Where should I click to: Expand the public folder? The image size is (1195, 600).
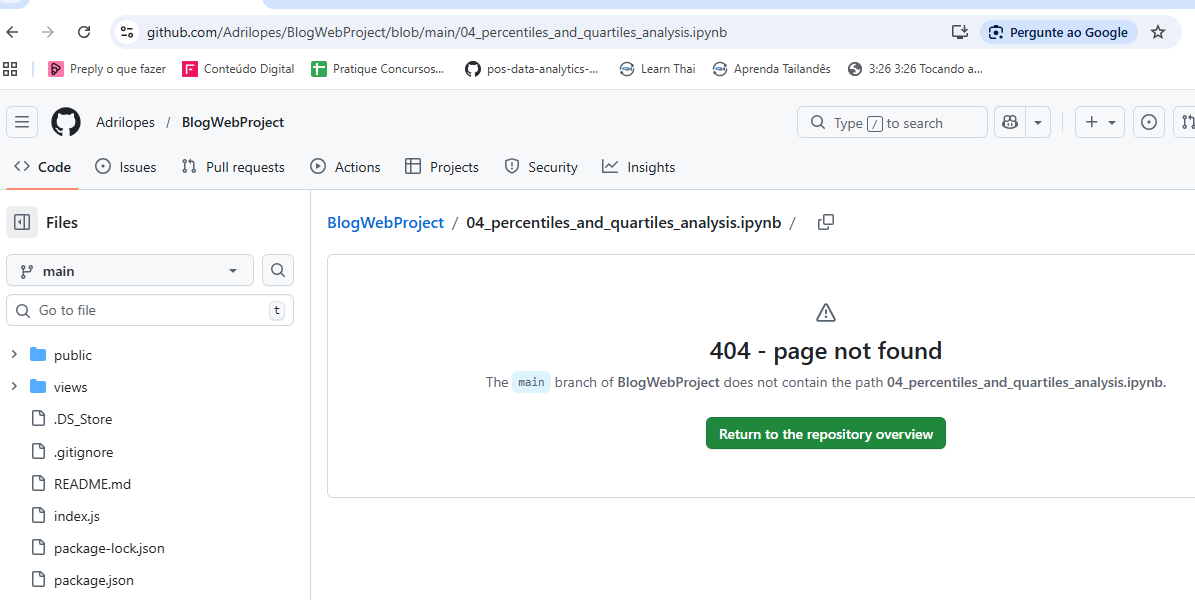tap(14, 355)
